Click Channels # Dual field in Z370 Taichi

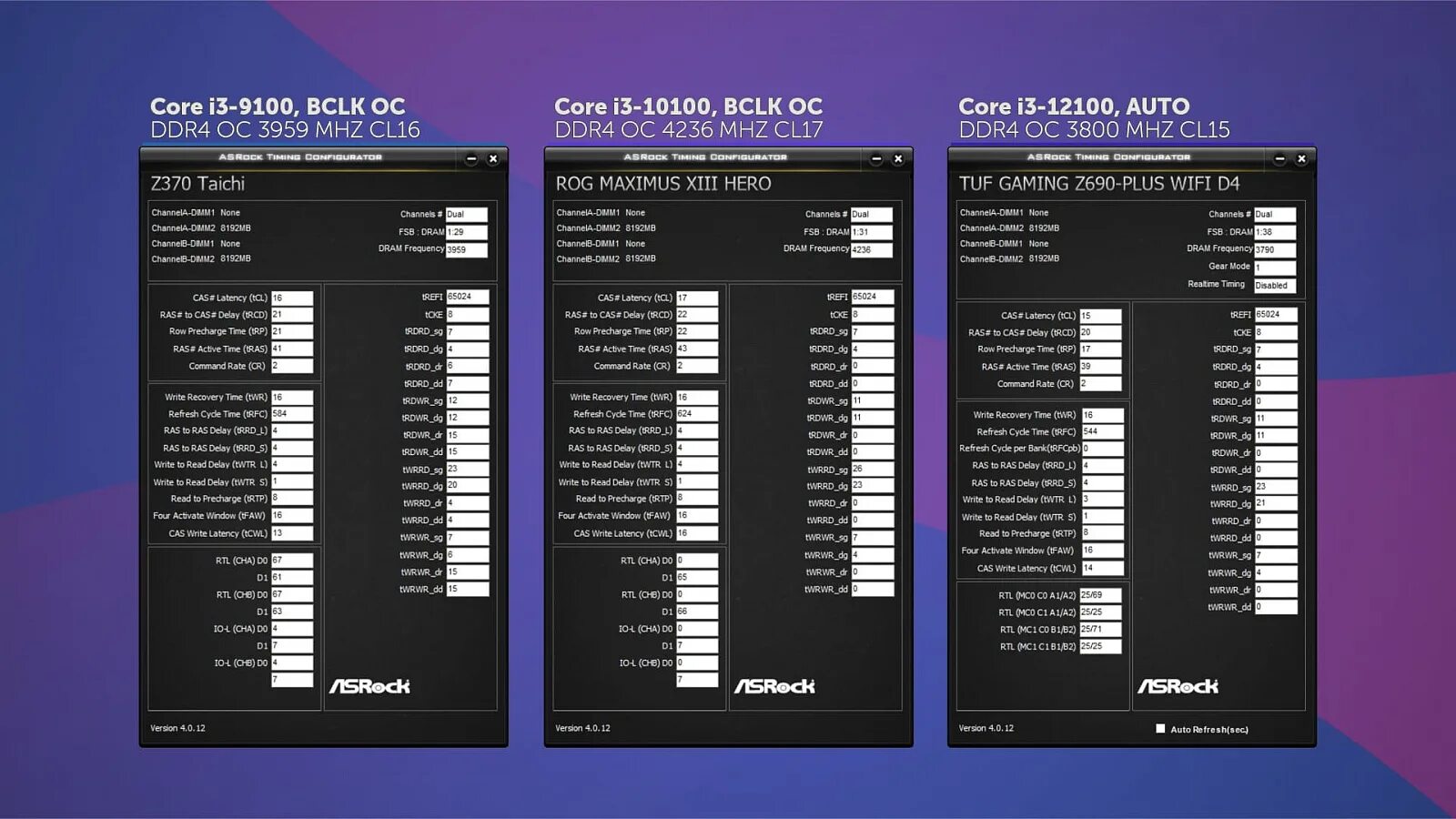(x=467, y=215)
